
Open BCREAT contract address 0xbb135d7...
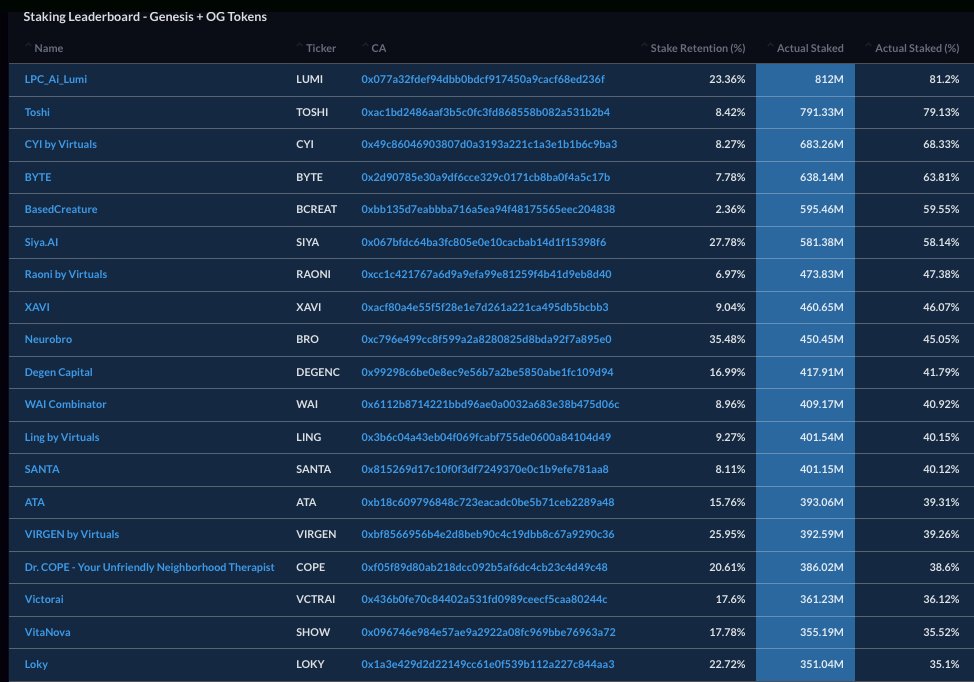488,209
